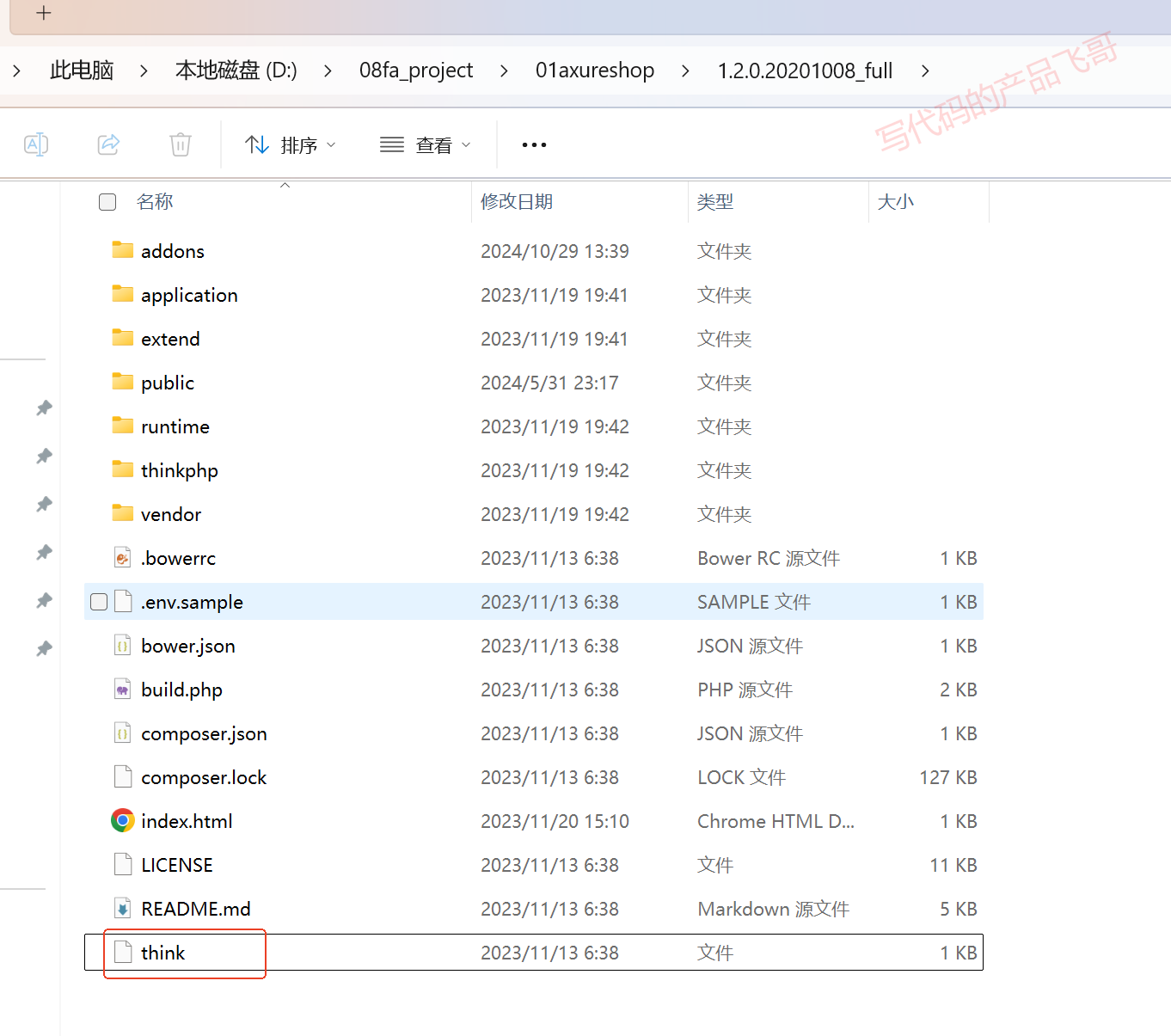This screenshot has width=1171, height=1036.
Task: Open new tab with plus button
Action: 44,13
